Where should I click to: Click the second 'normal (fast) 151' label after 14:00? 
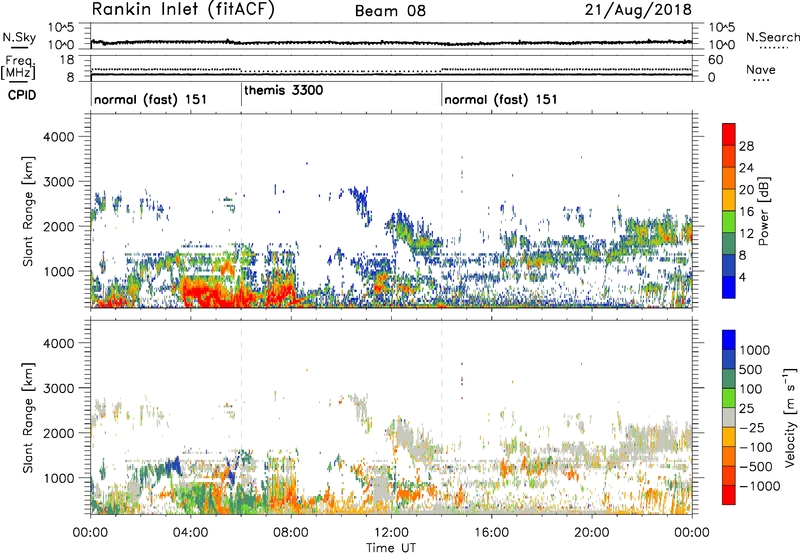pyautogui.click(x=501, y=99)
